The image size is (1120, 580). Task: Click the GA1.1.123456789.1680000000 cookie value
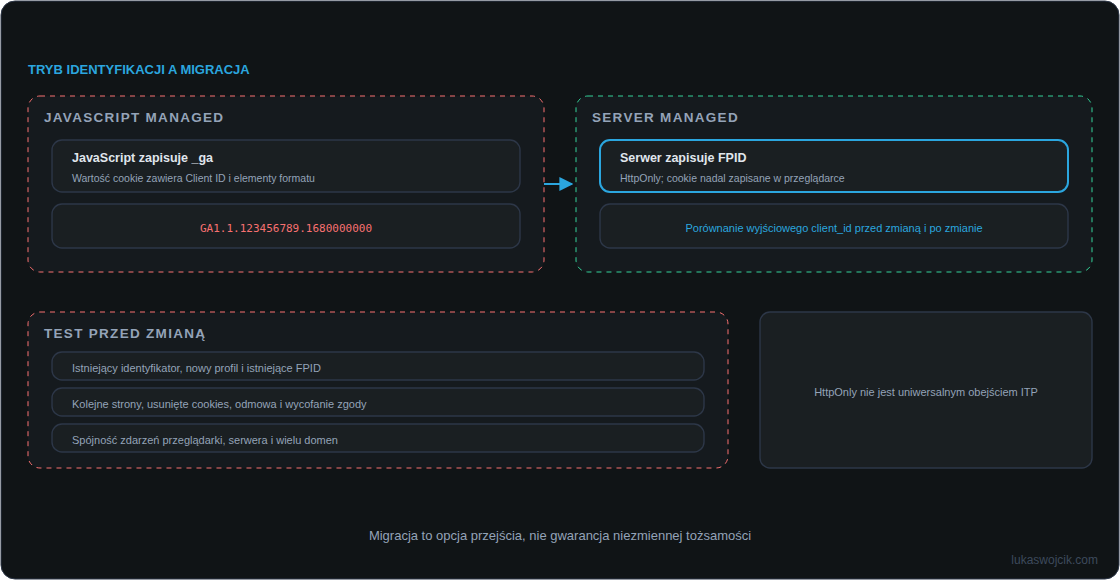286,229
